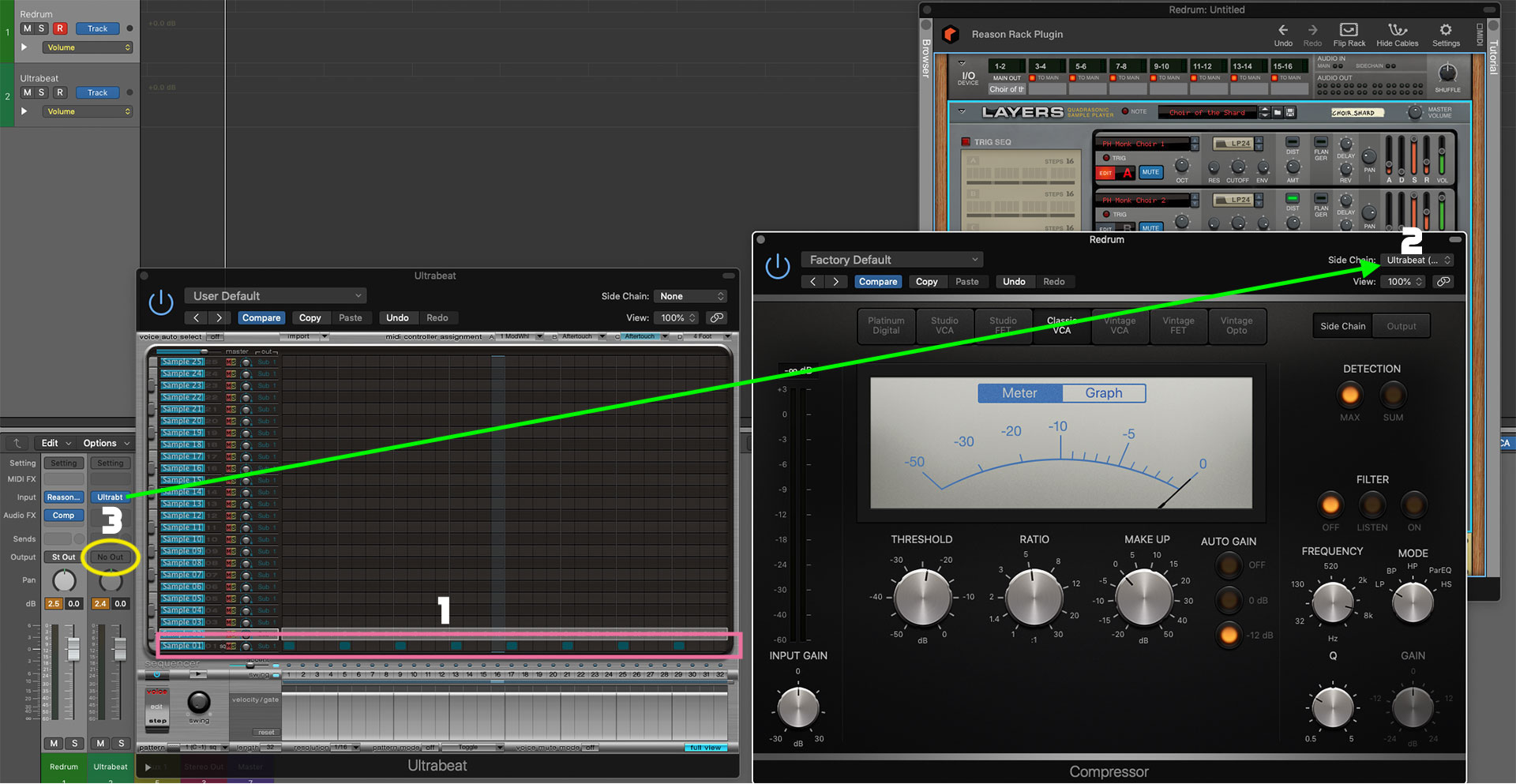The width and height of the screenshot is (1516, 784).
Task: Click link icon in Compressor window
Action: 1443,282
